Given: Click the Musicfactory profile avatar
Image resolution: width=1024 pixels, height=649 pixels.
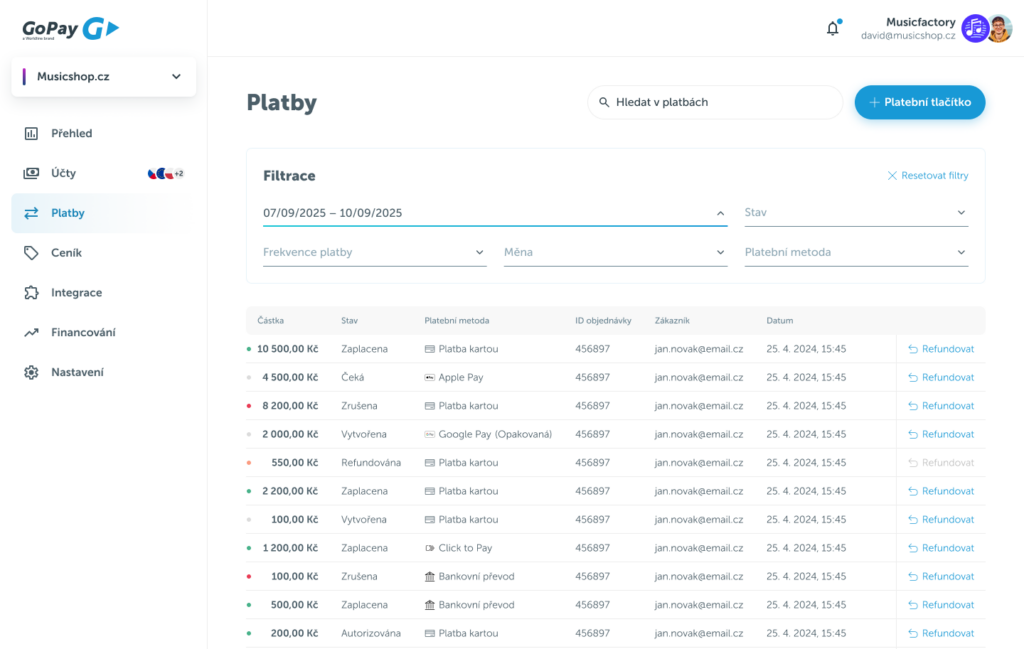Looking at the screenshot, I should [x=1002, y=28].
